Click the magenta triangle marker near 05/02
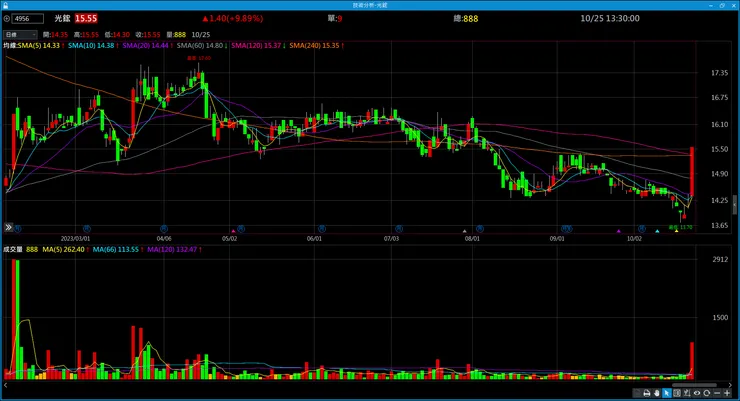 coord(233,231)
